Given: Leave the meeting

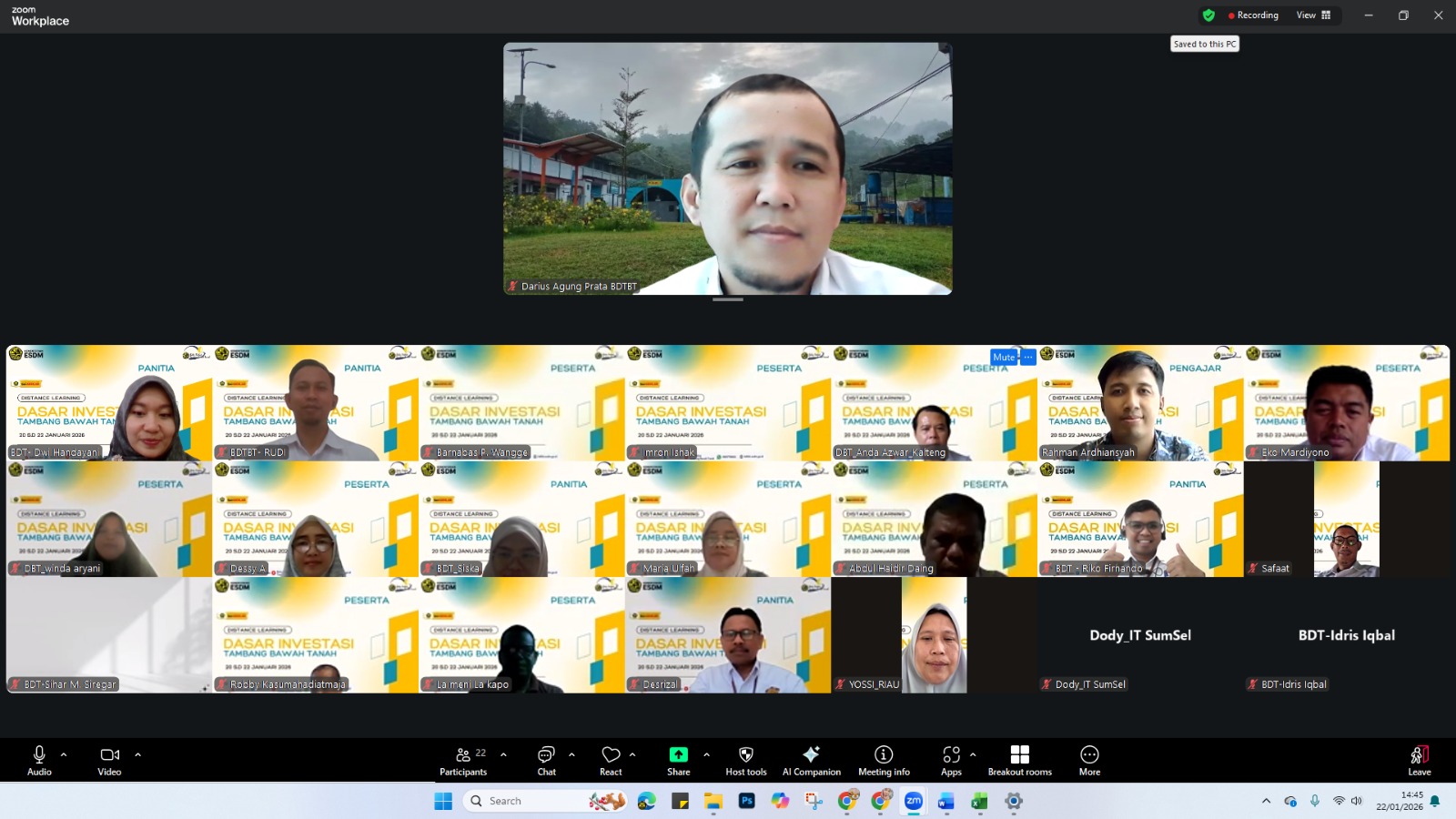Looking at the screenshot, I should coord(1419,761).
